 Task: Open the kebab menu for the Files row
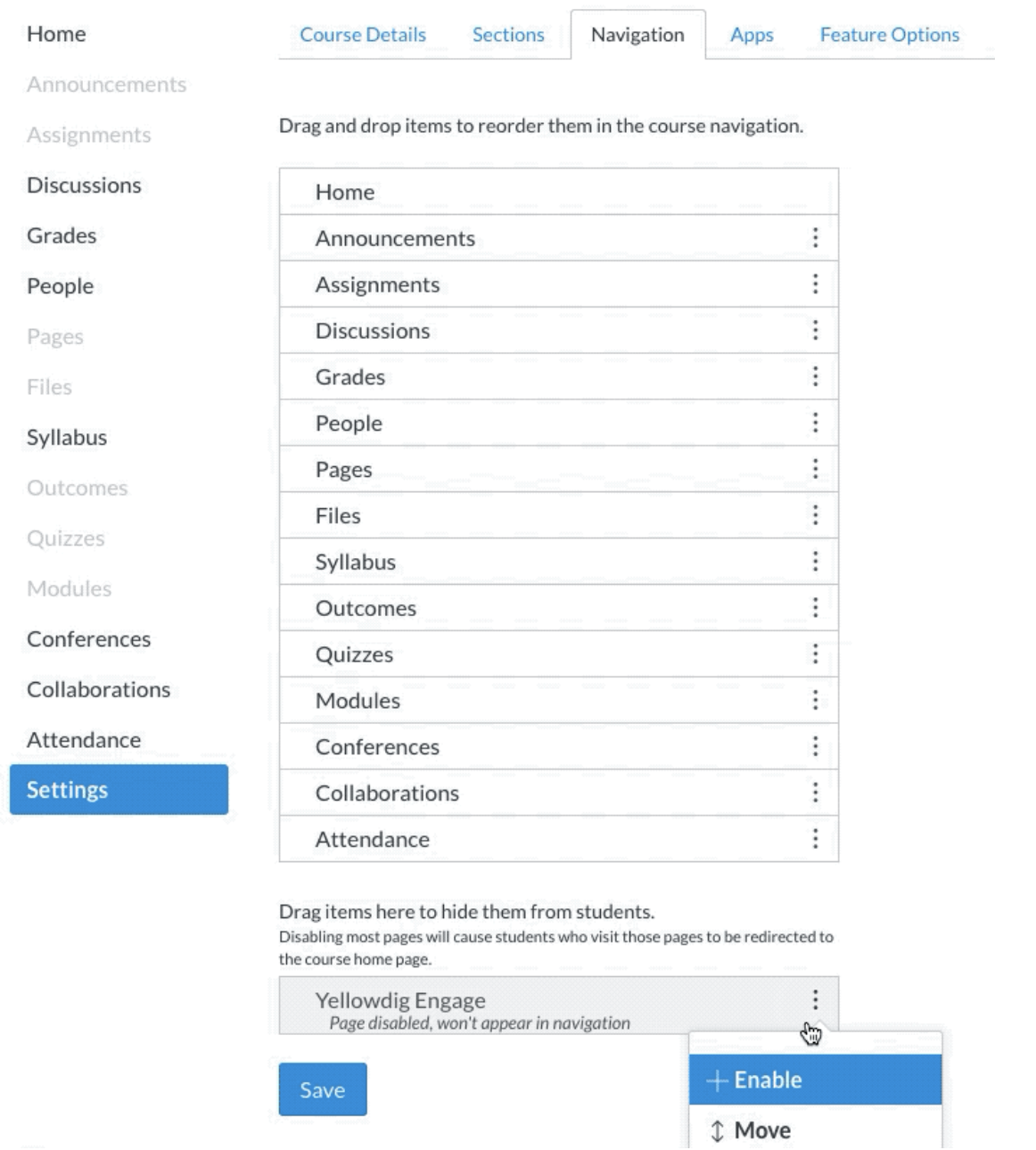[815, 515]
